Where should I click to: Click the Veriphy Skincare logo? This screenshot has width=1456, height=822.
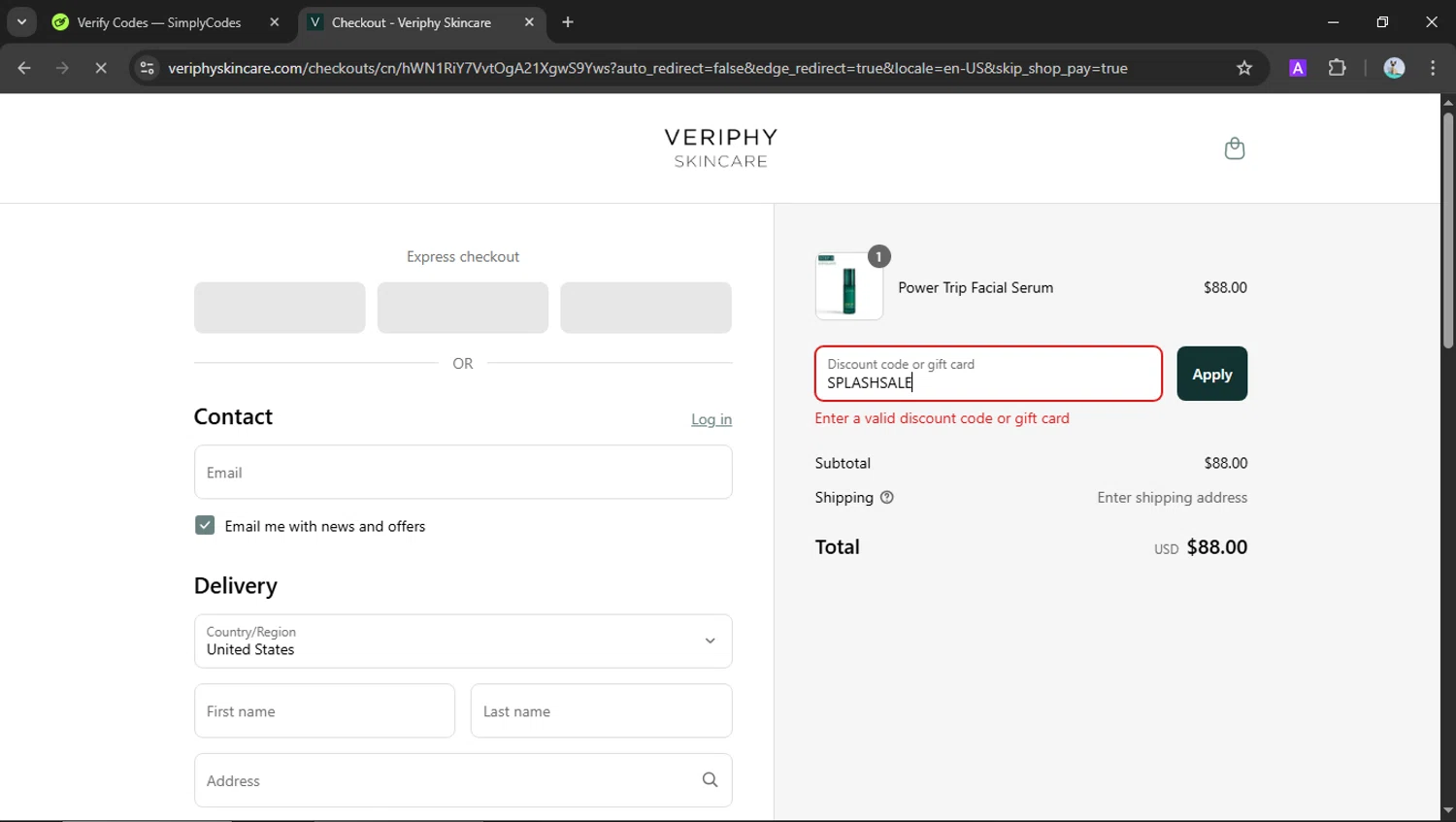click(x=721, y=148)
